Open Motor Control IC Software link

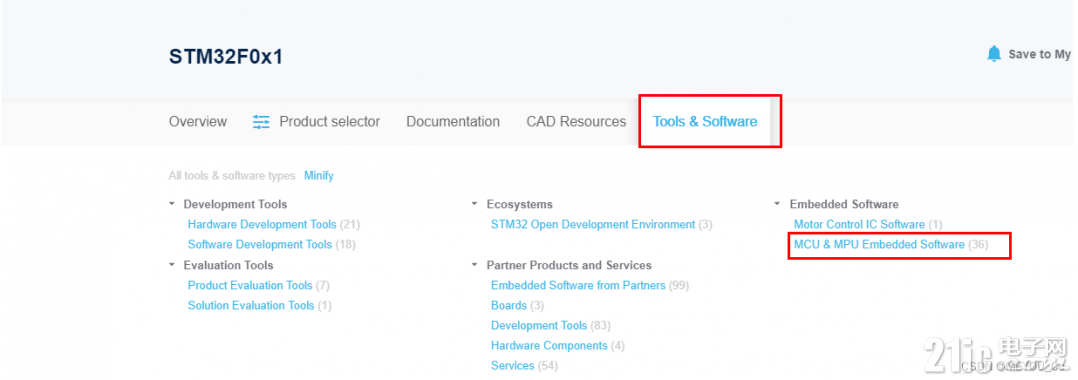click(859, 224)
